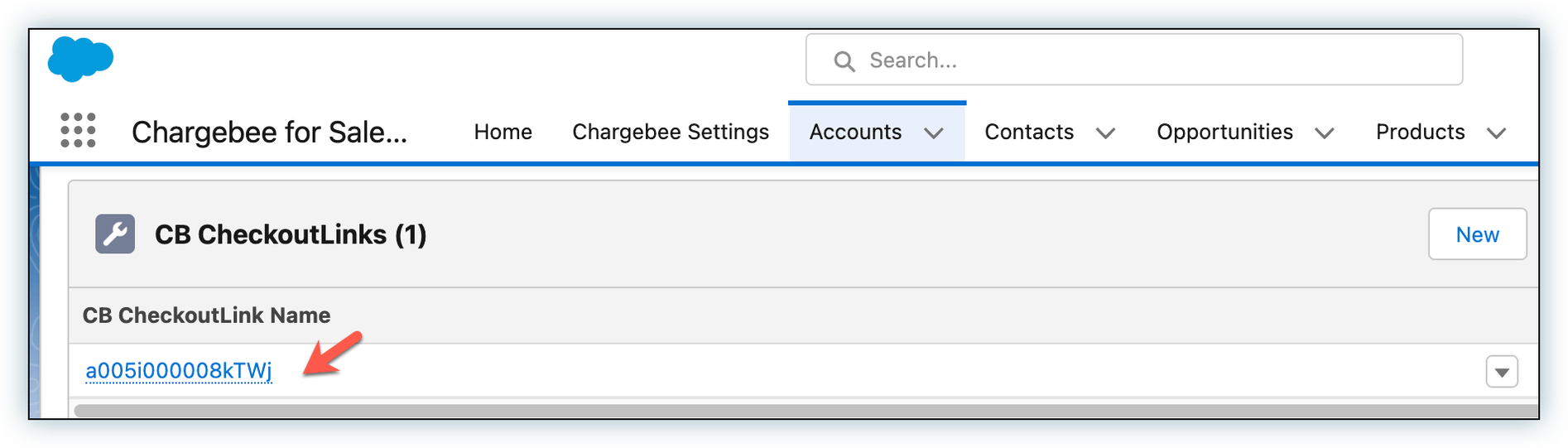
Task: Open the a005i000008kTWj checkout link record
Action: point(179,371)
